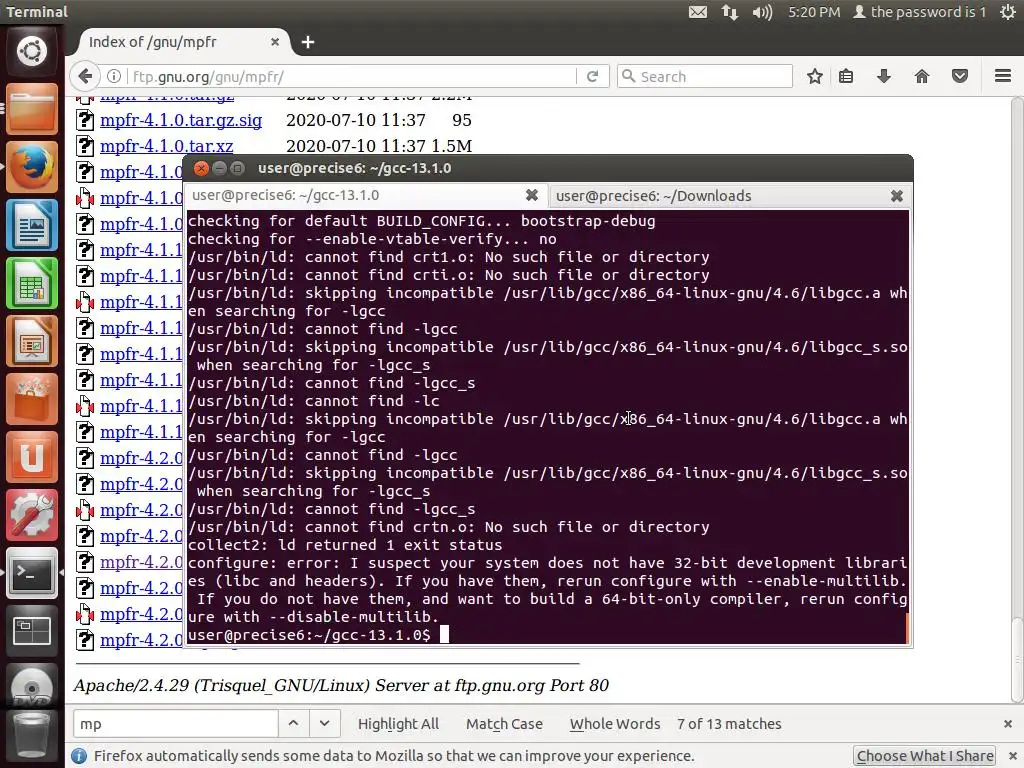
Task: Go to next find match
Action: tap(325, 724)
